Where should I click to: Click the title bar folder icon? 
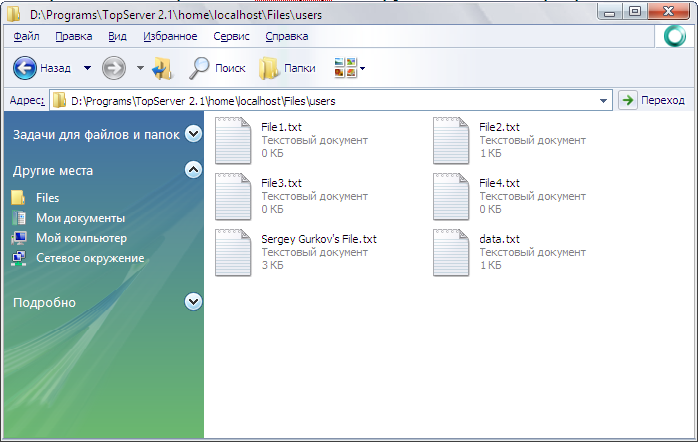pyautogui.click(x=13, y=14)
